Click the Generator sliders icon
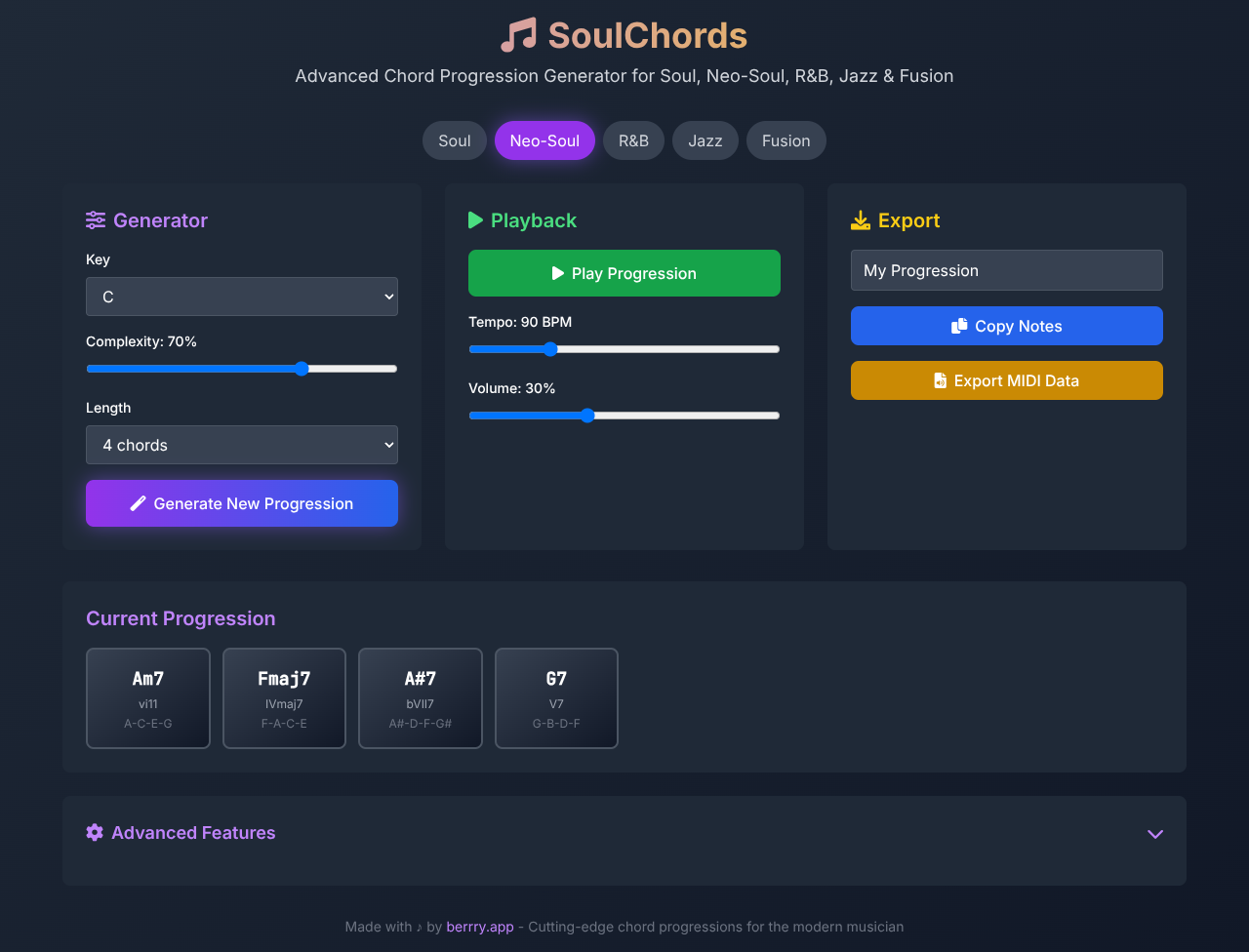Screen dimensions: 1249x952 point(96,220)
